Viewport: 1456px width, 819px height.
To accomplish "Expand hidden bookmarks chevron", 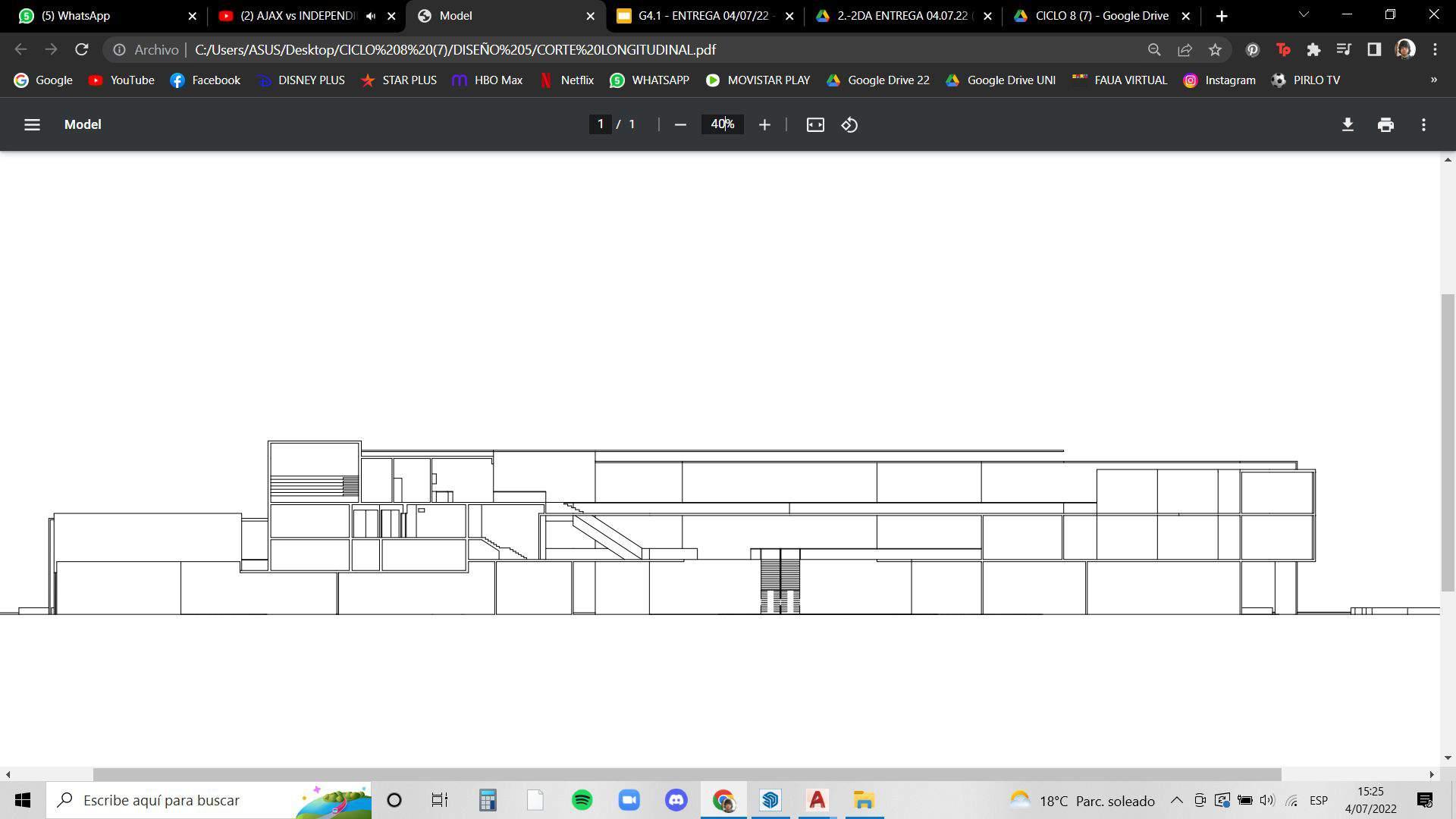I will click(x=1433, y=80).
